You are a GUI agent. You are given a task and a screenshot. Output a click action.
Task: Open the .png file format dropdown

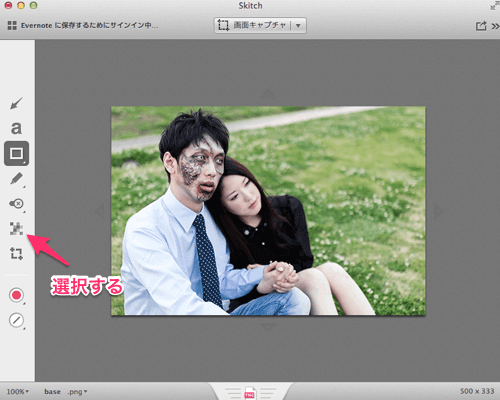tap(77, 392)
